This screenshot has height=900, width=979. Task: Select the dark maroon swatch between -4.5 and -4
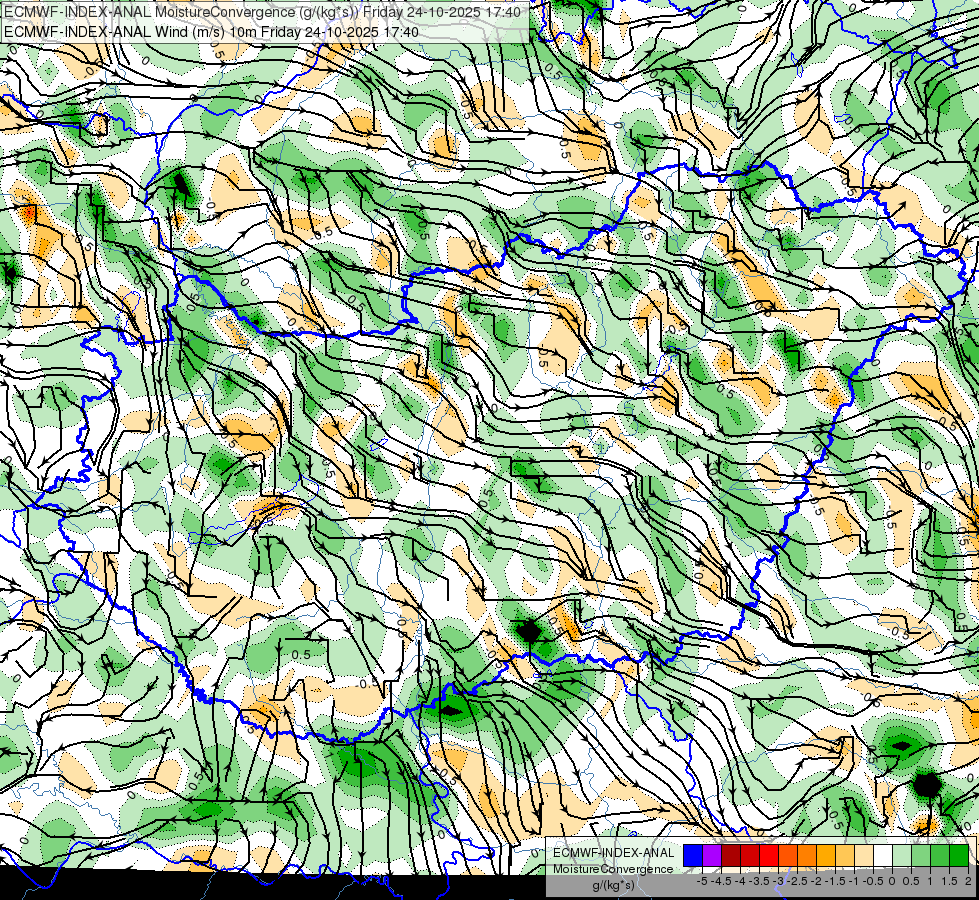click(x=731, y=856)
